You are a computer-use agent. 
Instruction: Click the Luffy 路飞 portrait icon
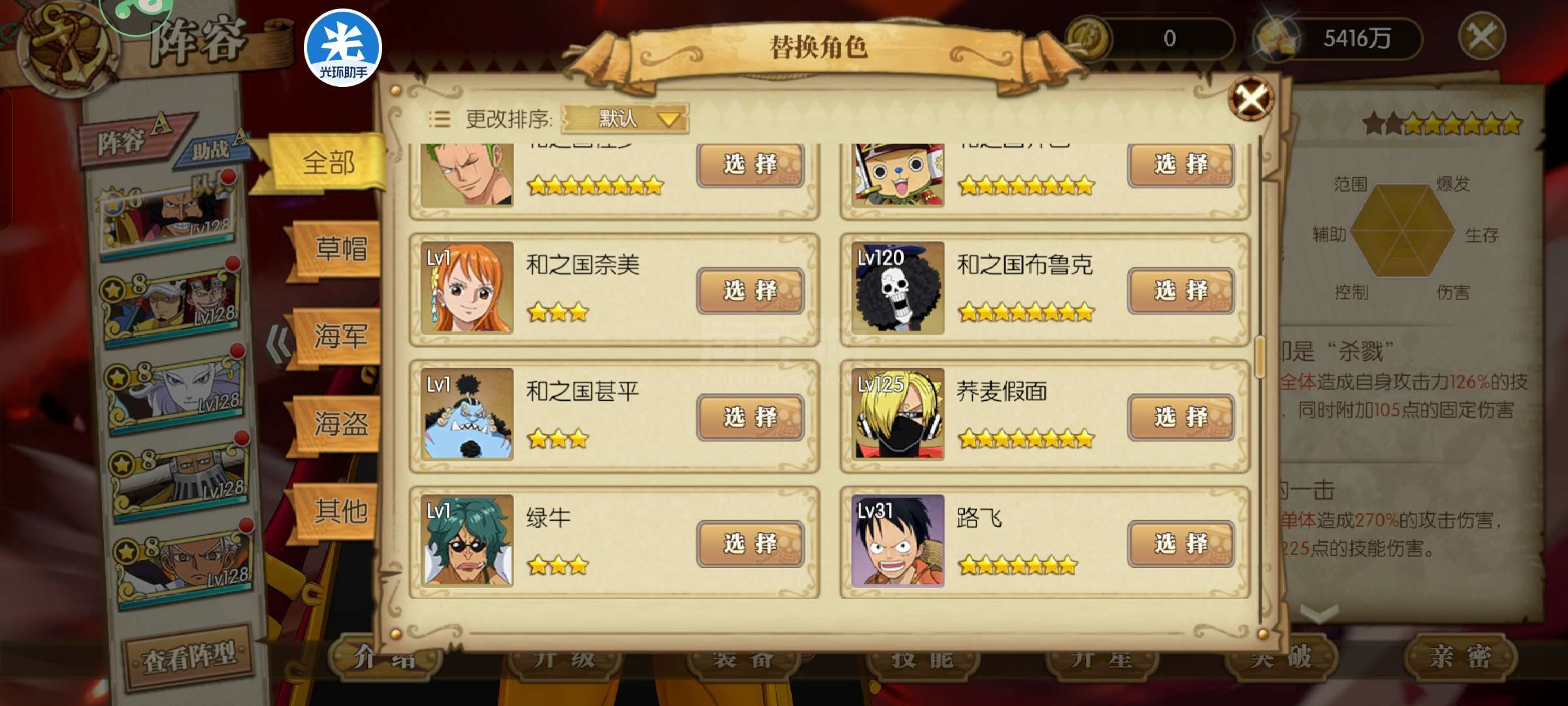coord(898,541)
